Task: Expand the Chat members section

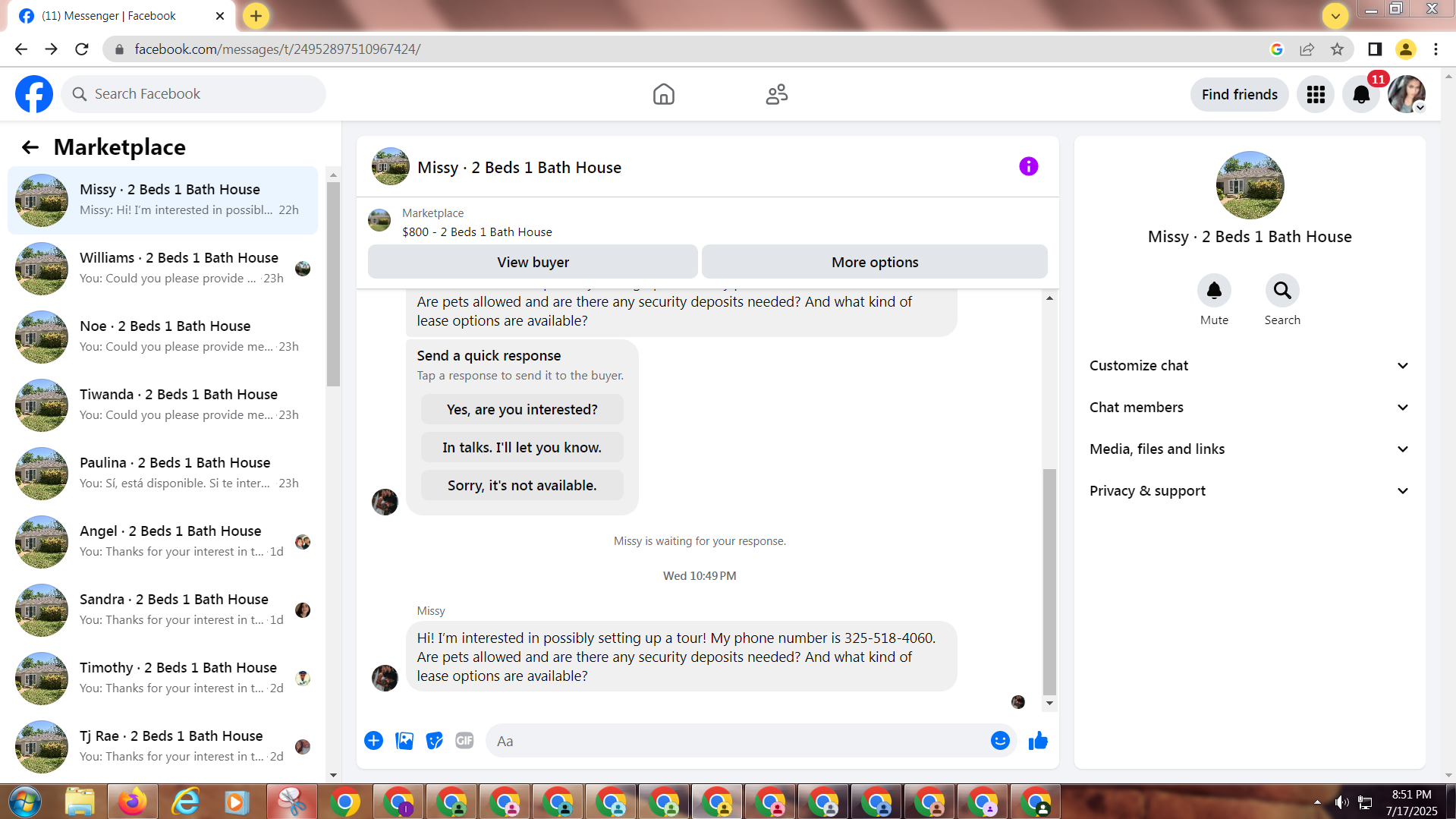Action: (1250, 408)
